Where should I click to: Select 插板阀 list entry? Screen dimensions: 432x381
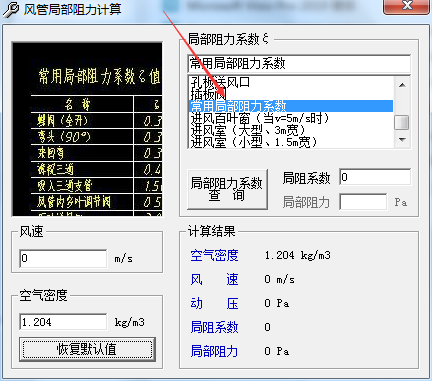[x=208, y=94]
